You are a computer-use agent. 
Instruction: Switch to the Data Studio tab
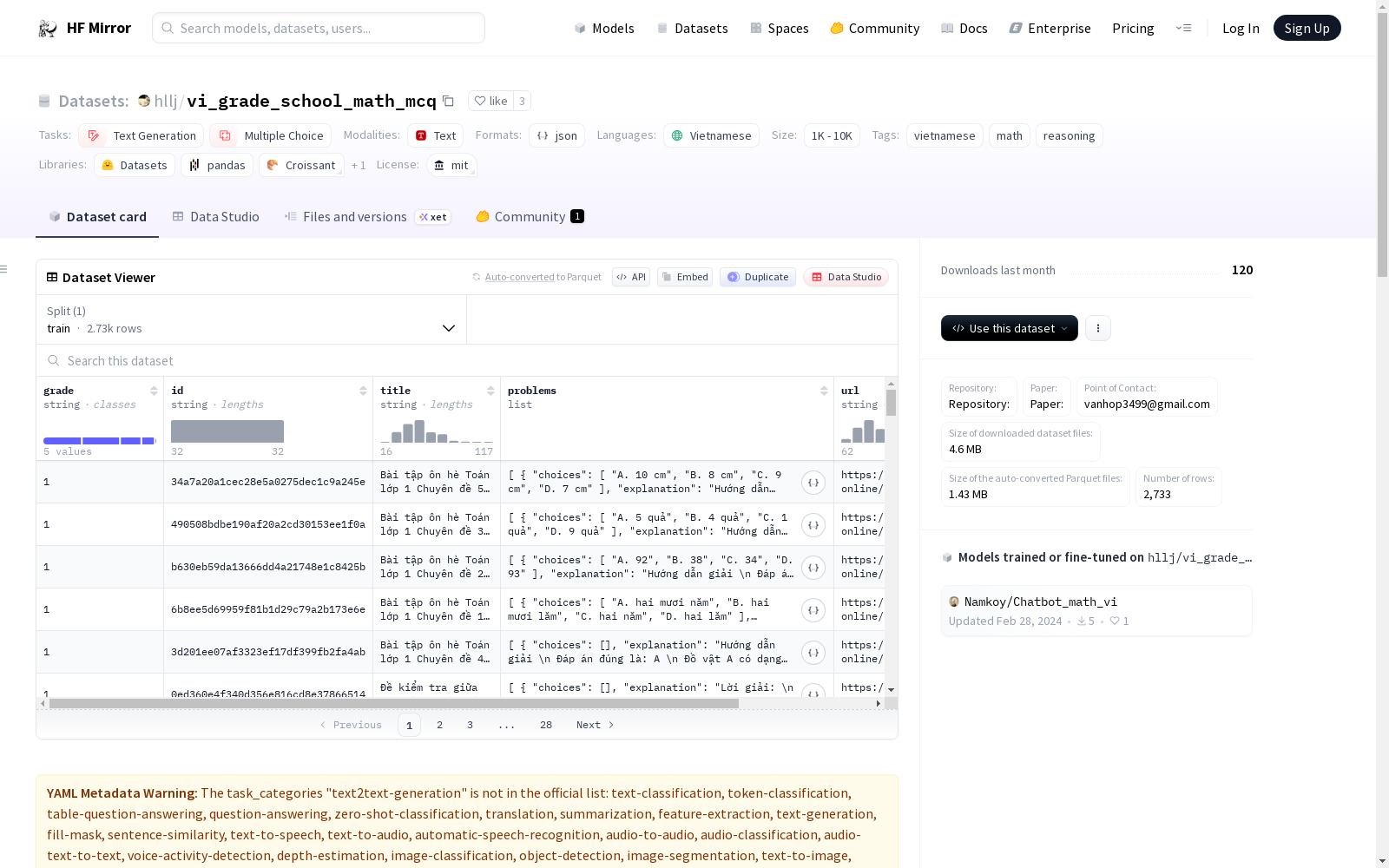pyautogui.click(x=215, y=217)
